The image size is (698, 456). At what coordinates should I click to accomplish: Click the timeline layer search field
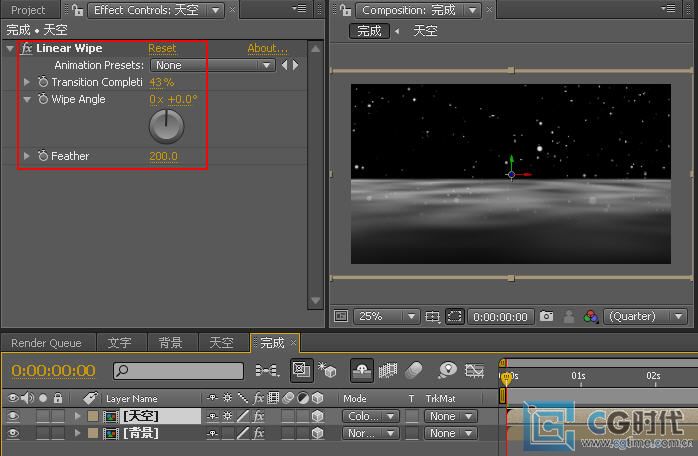[179, 370]
